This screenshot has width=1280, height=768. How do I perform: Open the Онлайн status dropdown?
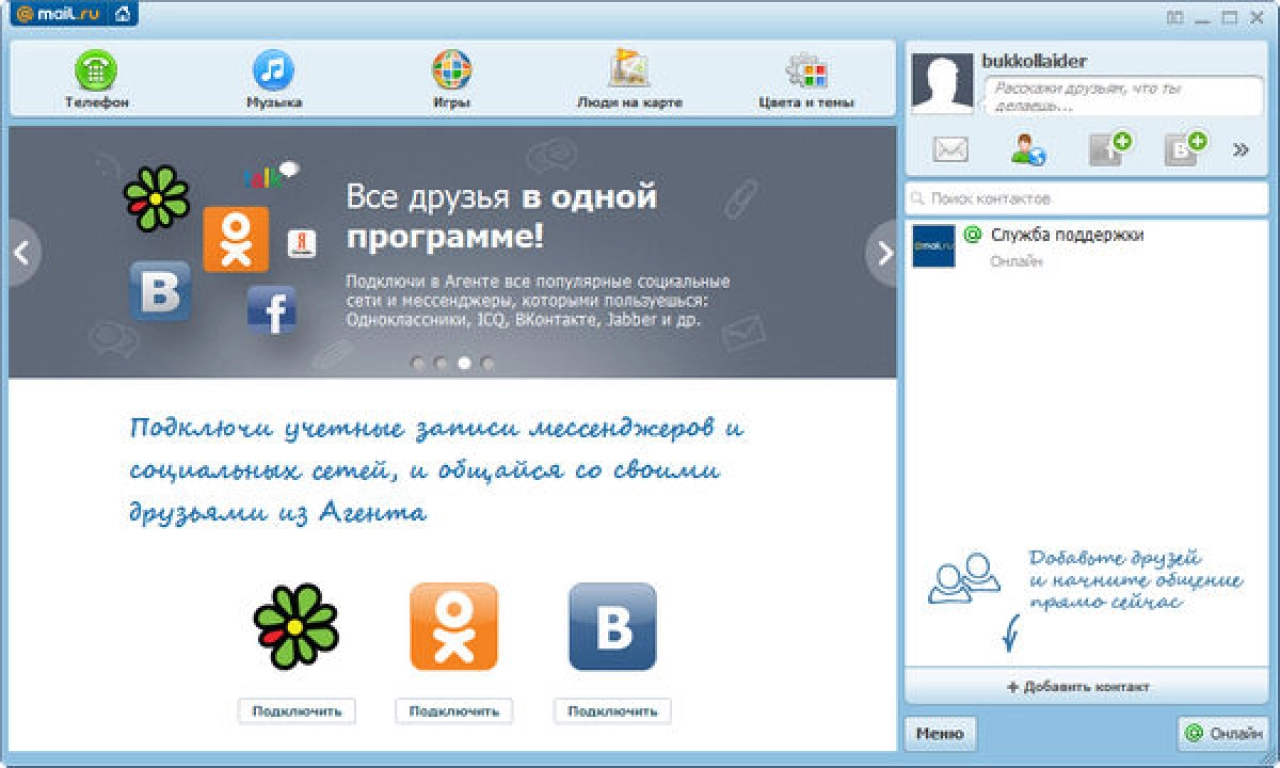pyautogui.click(x=1223, y=734)
